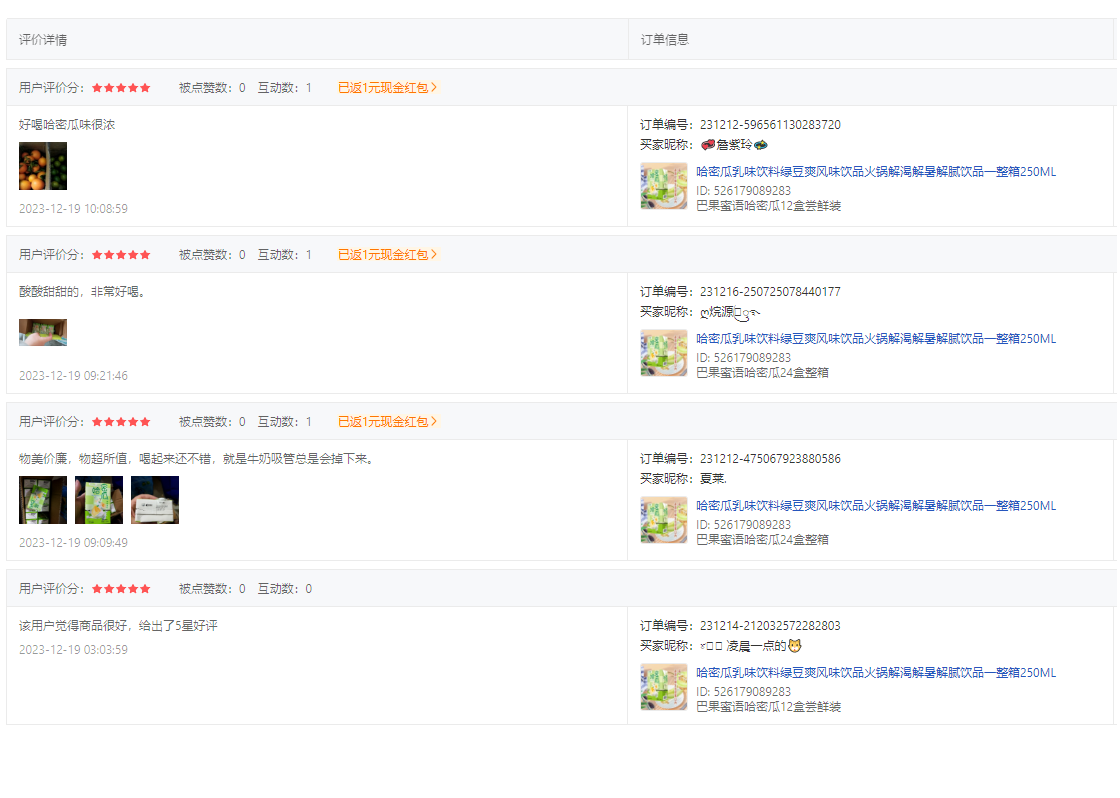Open third review's first green carton photo

coord(43,500)
